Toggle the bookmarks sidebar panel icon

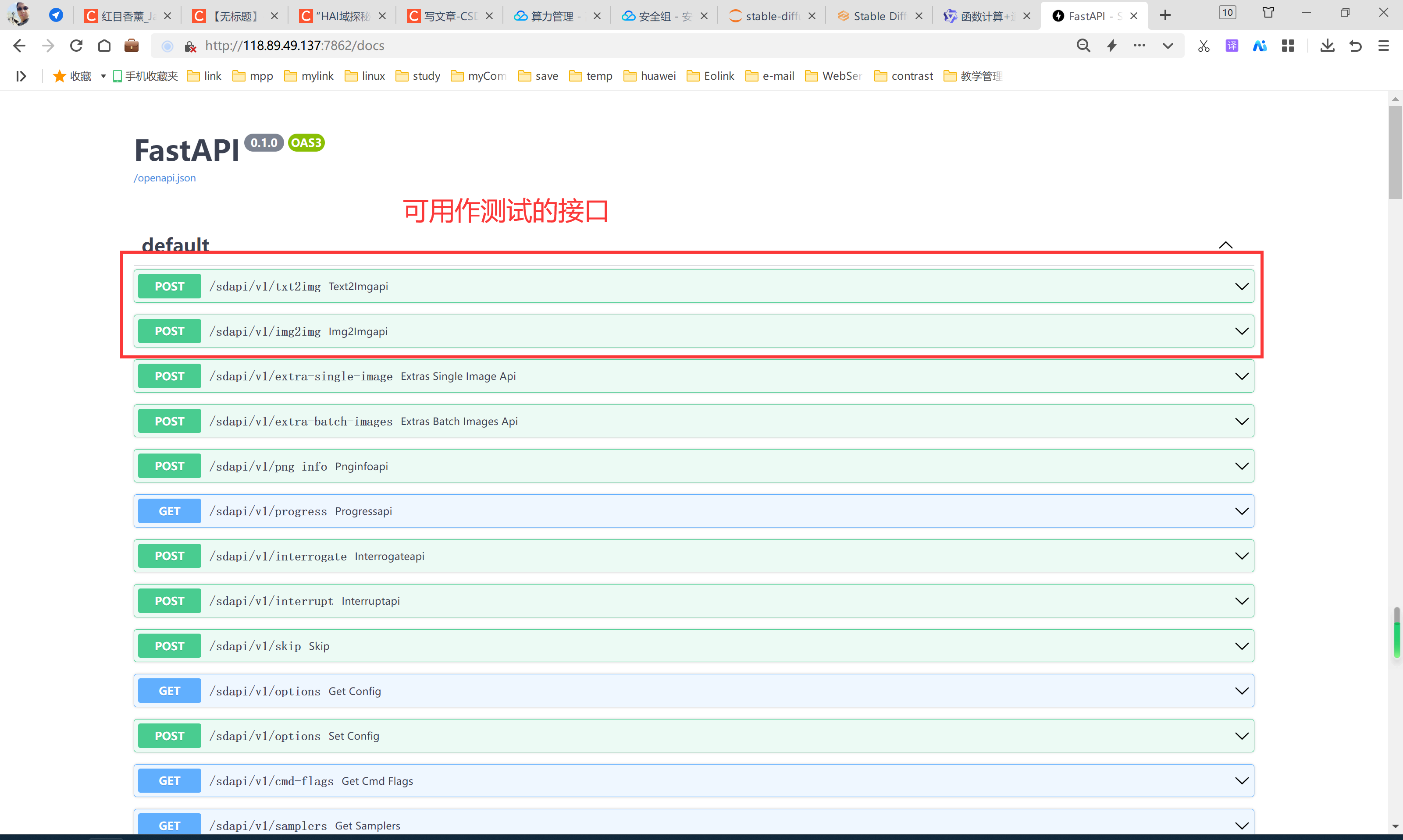tap(21, 76)
